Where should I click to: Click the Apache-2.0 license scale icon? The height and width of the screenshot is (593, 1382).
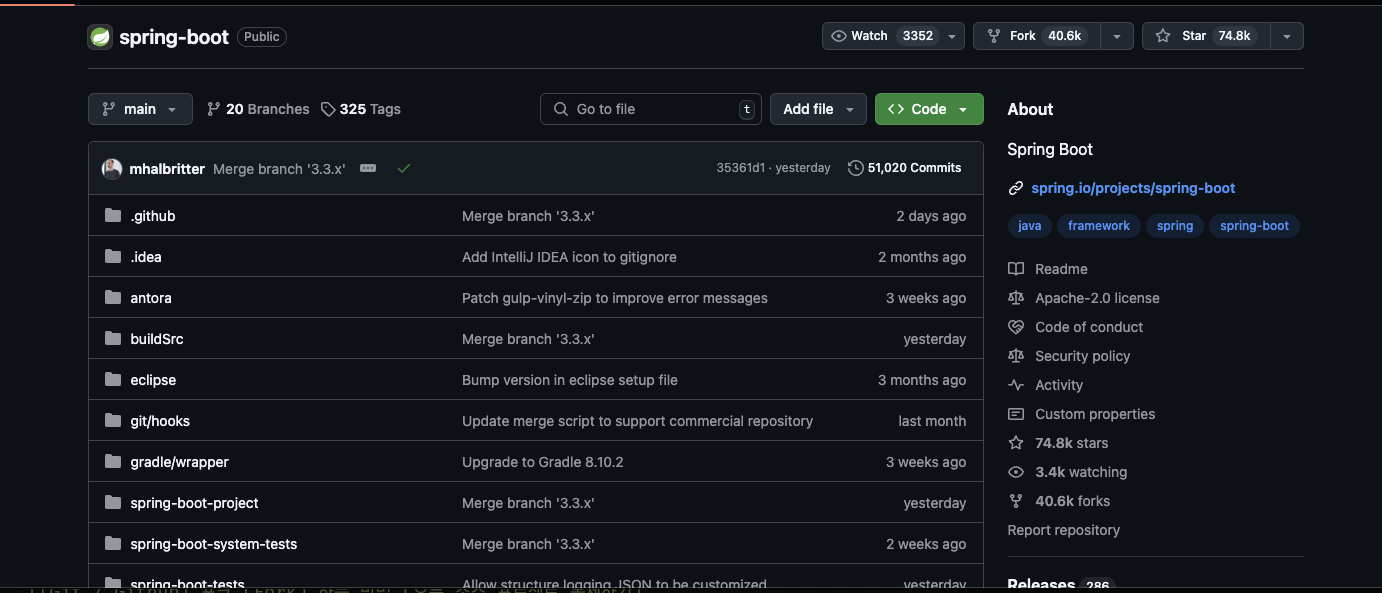tap(1016, 298)
